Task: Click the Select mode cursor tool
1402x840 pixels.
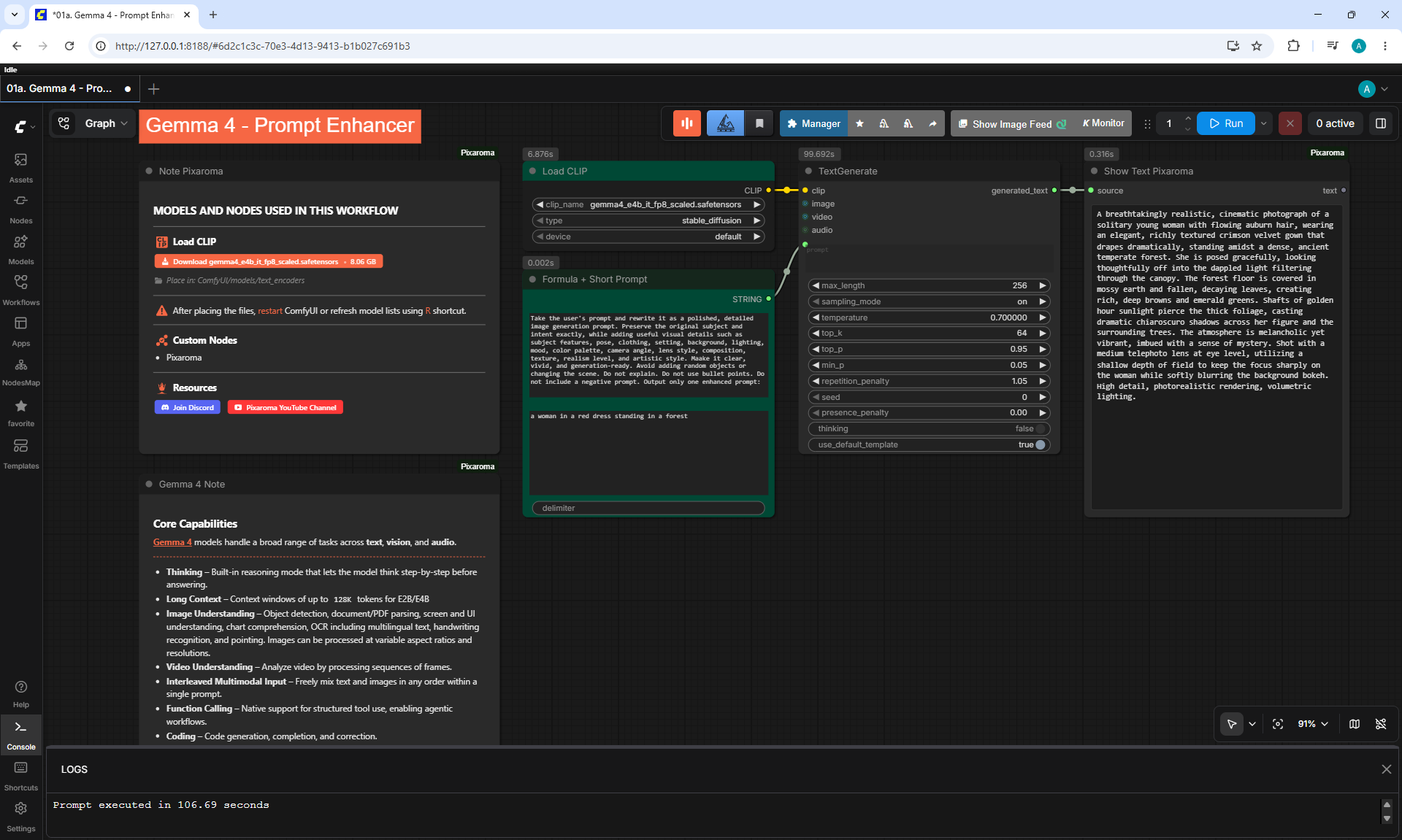Action: 1232,724
